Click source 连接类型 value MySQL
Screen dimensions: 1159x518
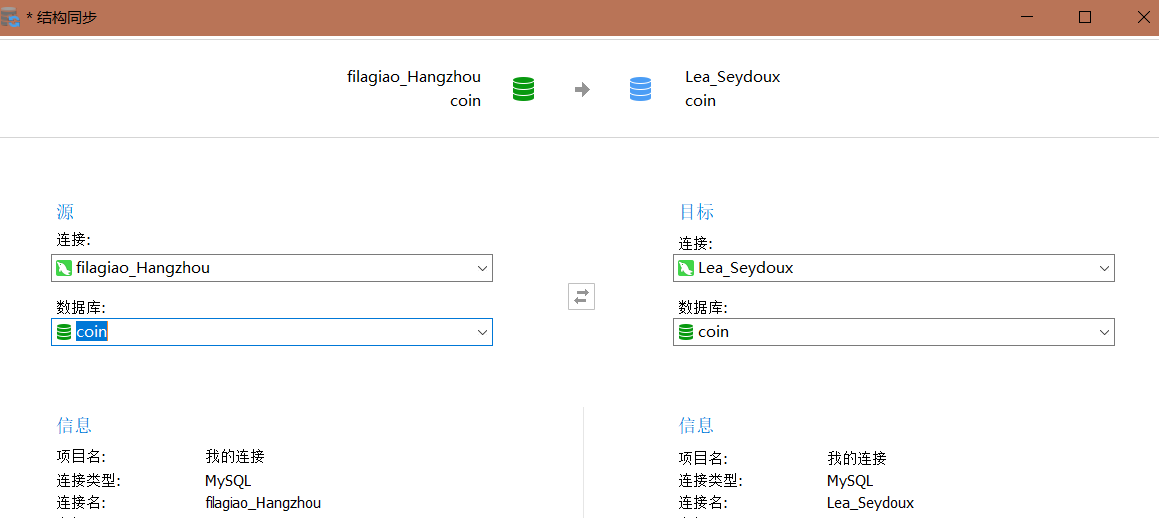[228, 481]
